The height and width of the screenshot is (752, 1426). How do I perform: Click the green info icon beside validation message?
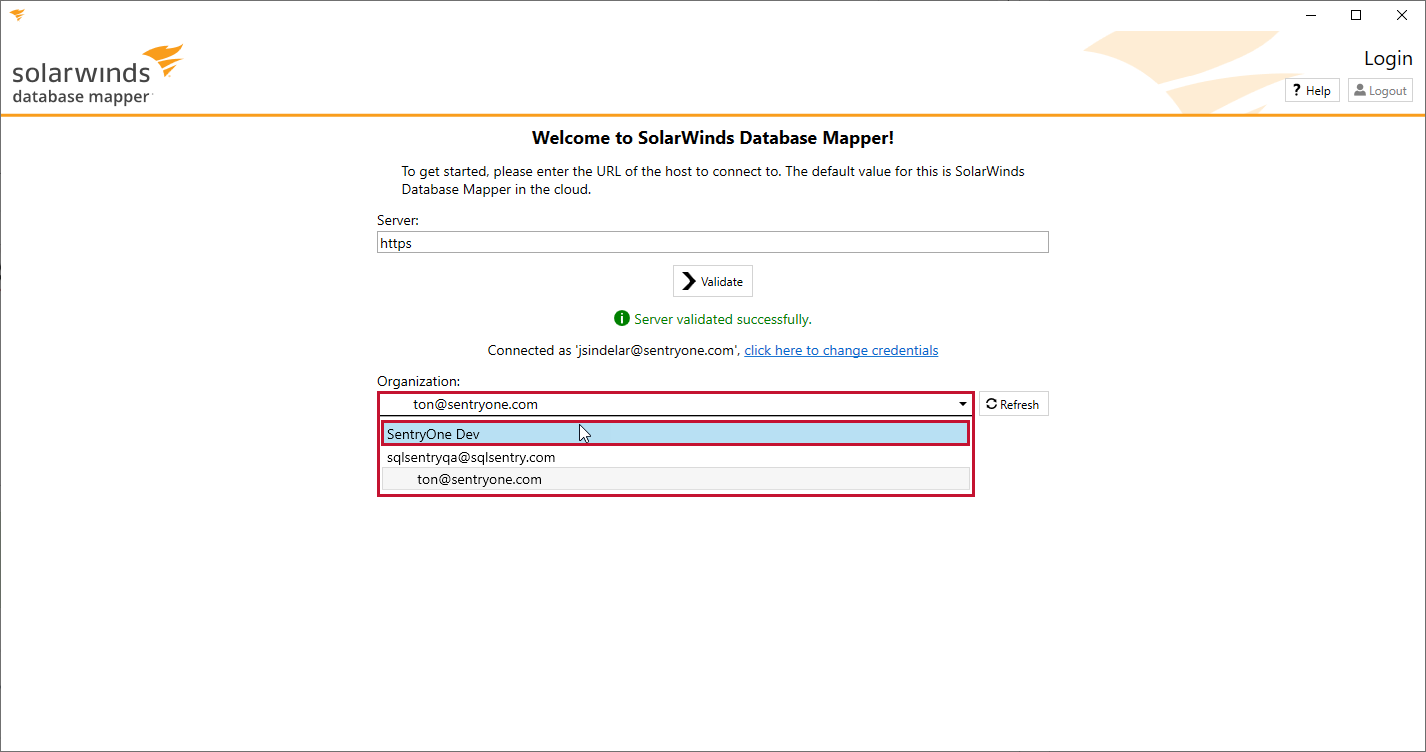coord(622,319)
